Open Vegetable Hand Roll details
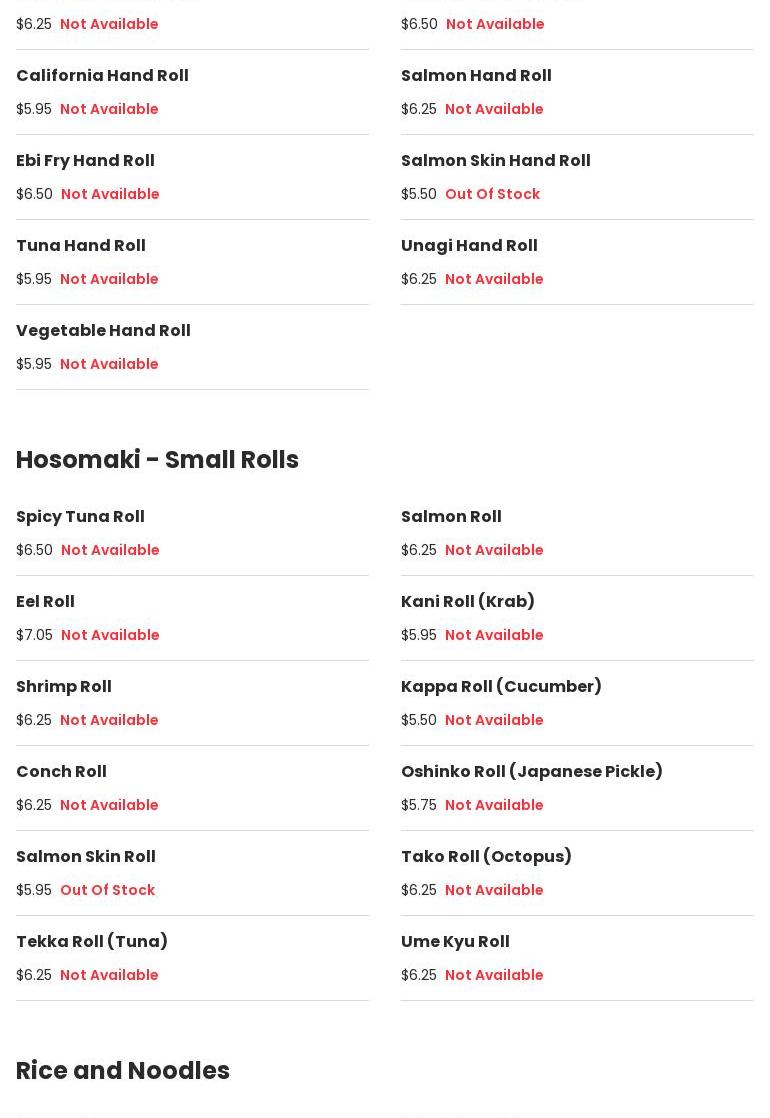The image size is (770, 1118). (x=103, y=331)
